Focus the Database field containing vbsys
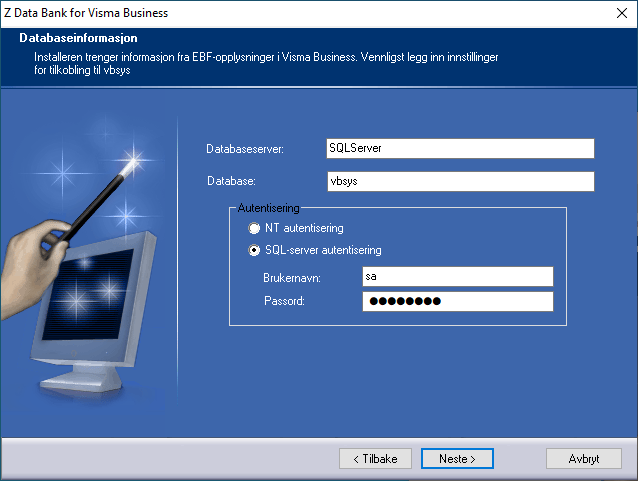638x481 pixels. click(x=460, y=182)
